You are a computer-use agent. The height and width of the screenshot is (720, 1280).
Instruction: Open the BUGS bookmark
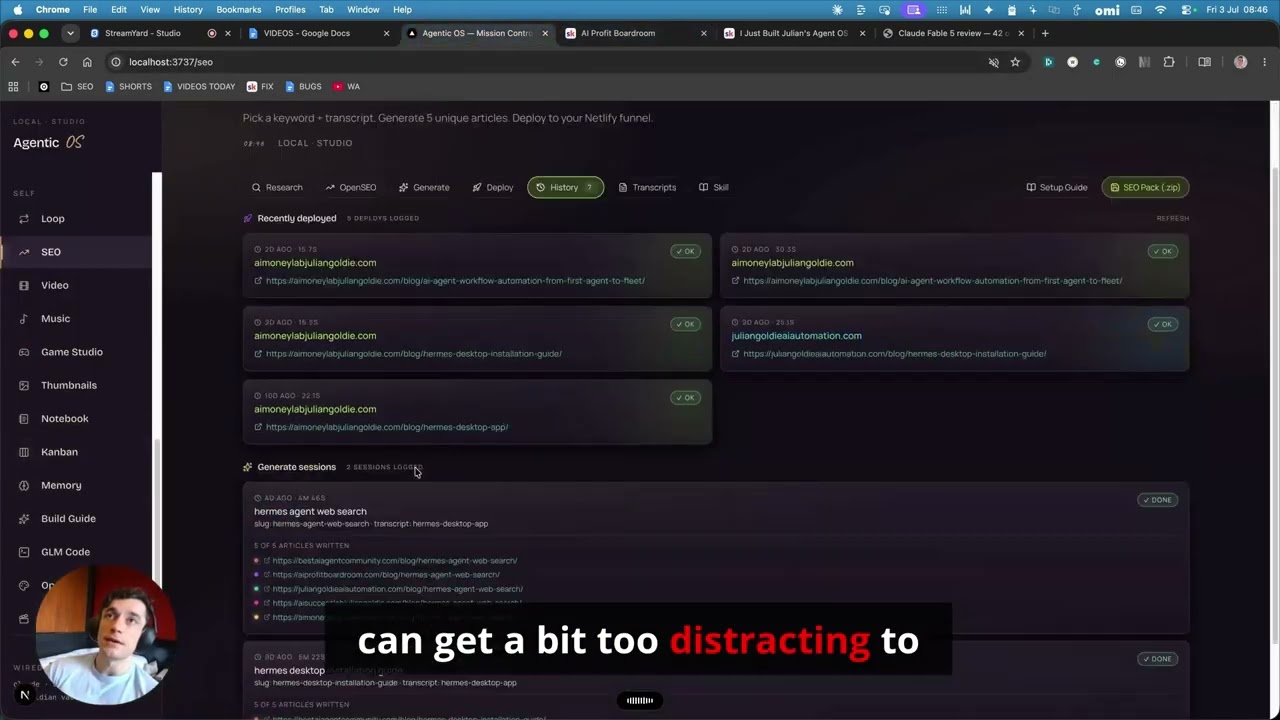(x=303, y=87)
